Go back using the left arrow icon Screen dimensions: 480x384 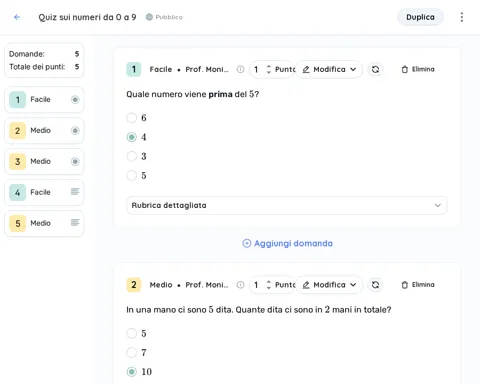(x=17, y=17)
